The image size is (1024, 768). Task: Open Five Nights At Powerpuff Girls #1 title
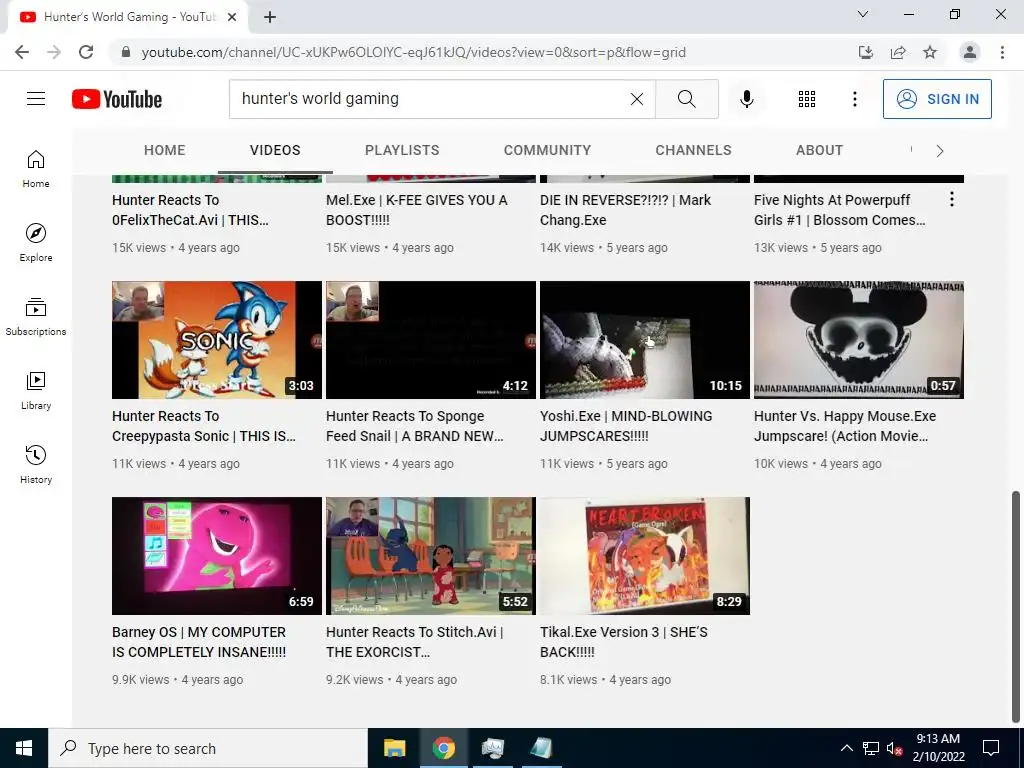(839, 210)
